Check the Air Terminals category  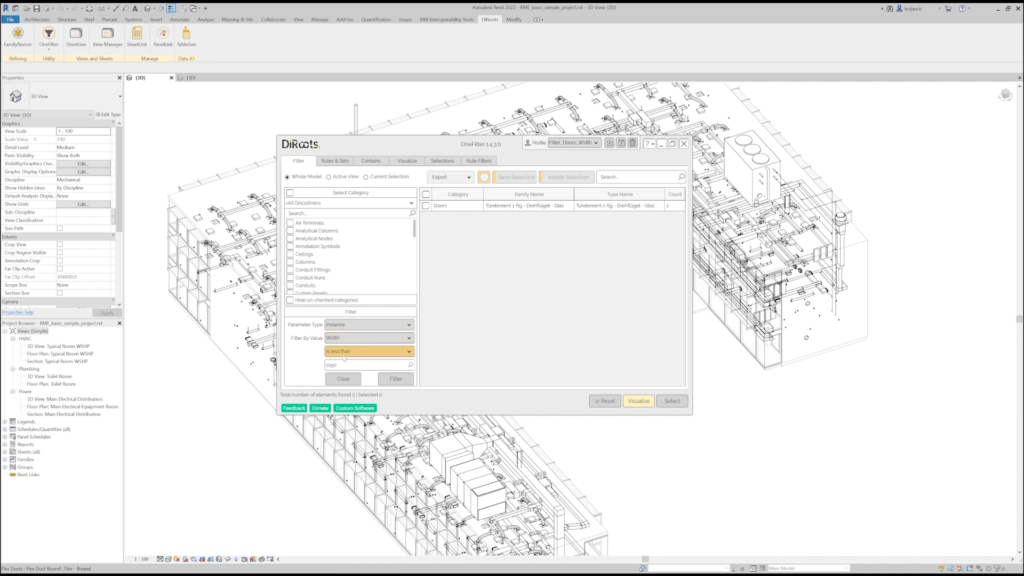pyautogui.click(x=290, y=223)
